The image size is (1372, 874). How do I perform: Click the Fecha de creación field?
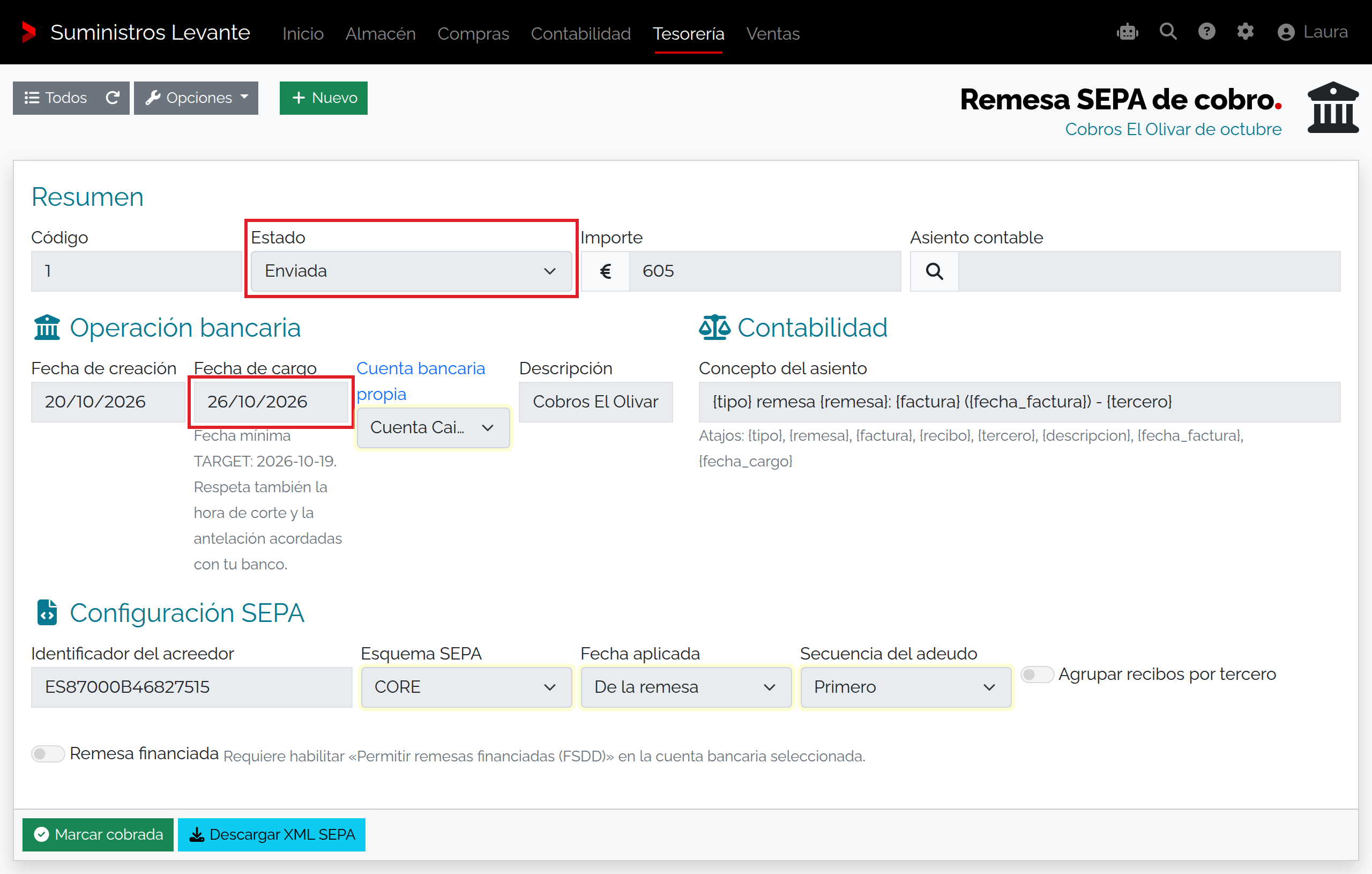[x=108, y=402]
